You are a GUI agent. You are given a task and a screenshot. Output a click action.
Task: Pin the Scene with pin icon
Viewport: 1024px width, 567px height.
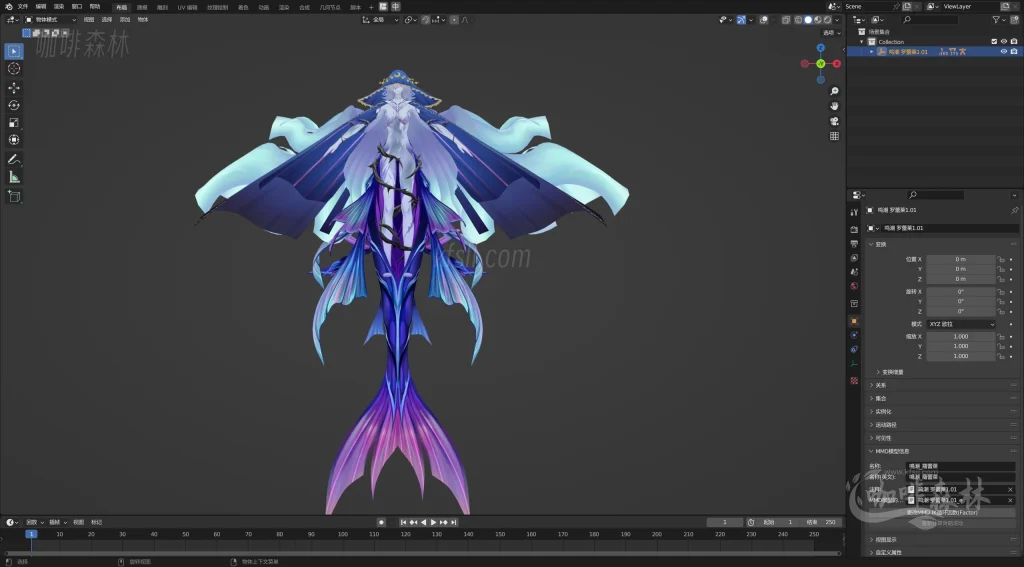[897, 7]
